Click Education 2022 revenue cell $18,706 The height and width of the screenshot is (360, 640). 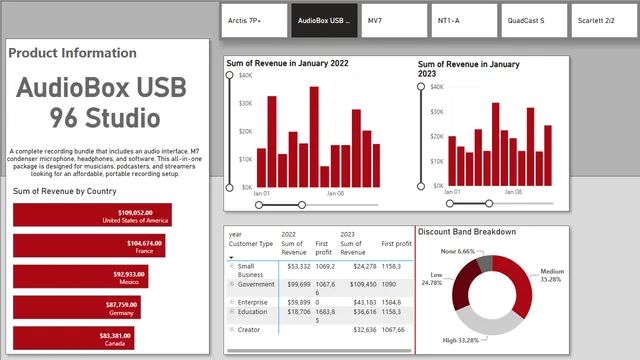point(299,311)
